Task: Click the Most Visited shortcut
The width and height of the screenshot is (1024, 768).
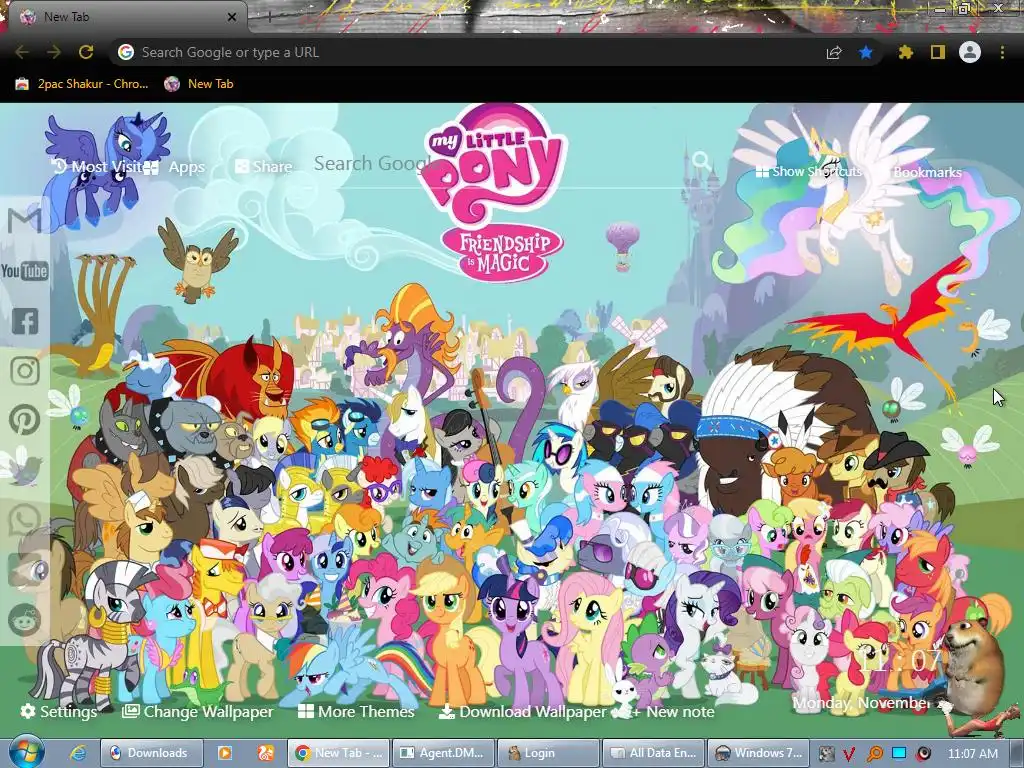Action: (x=97, y=167)
